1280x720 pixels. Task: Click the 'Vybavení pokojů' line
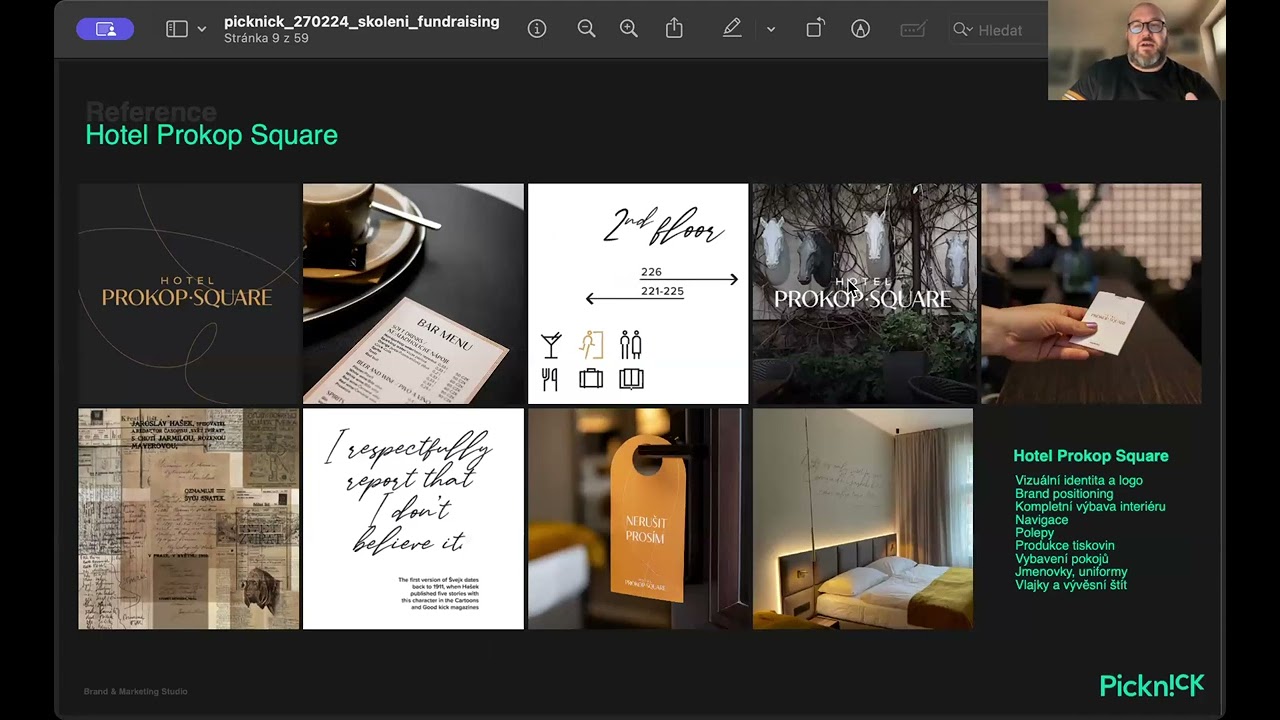coord(1062,559)
